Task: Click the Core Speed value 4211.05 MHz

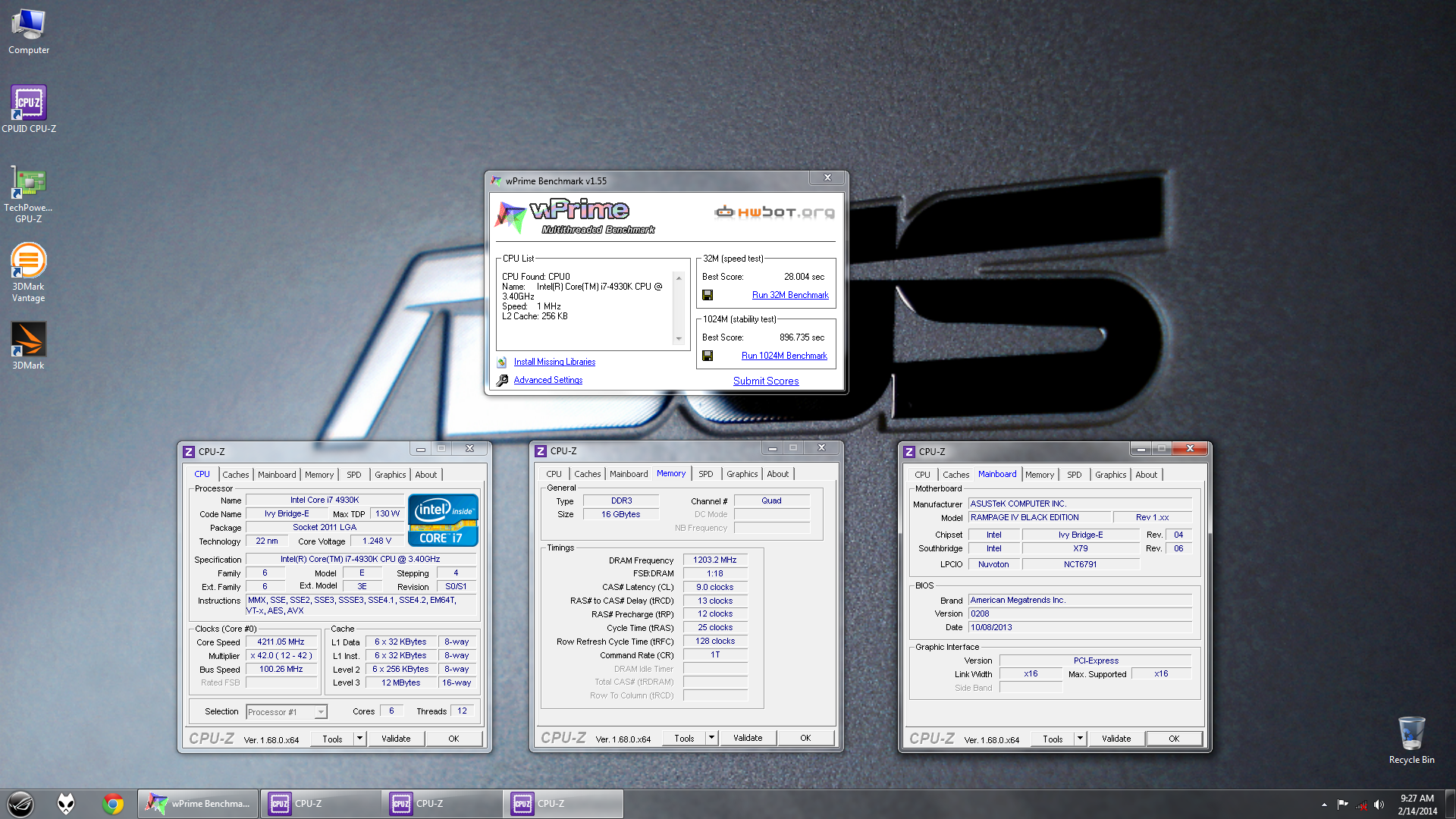Action: coord(281,642)
